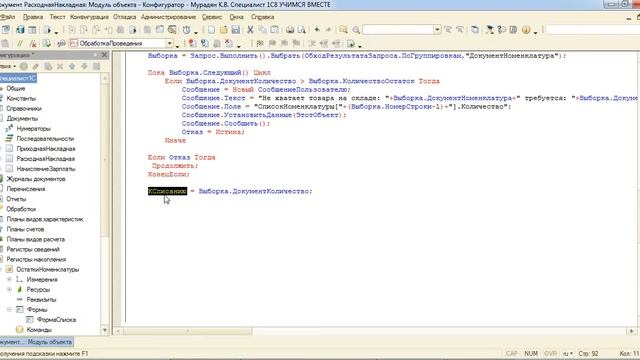Click the Save (floppy disk) toolbar icon
The image size is (640, 360).
coord(236,30)
